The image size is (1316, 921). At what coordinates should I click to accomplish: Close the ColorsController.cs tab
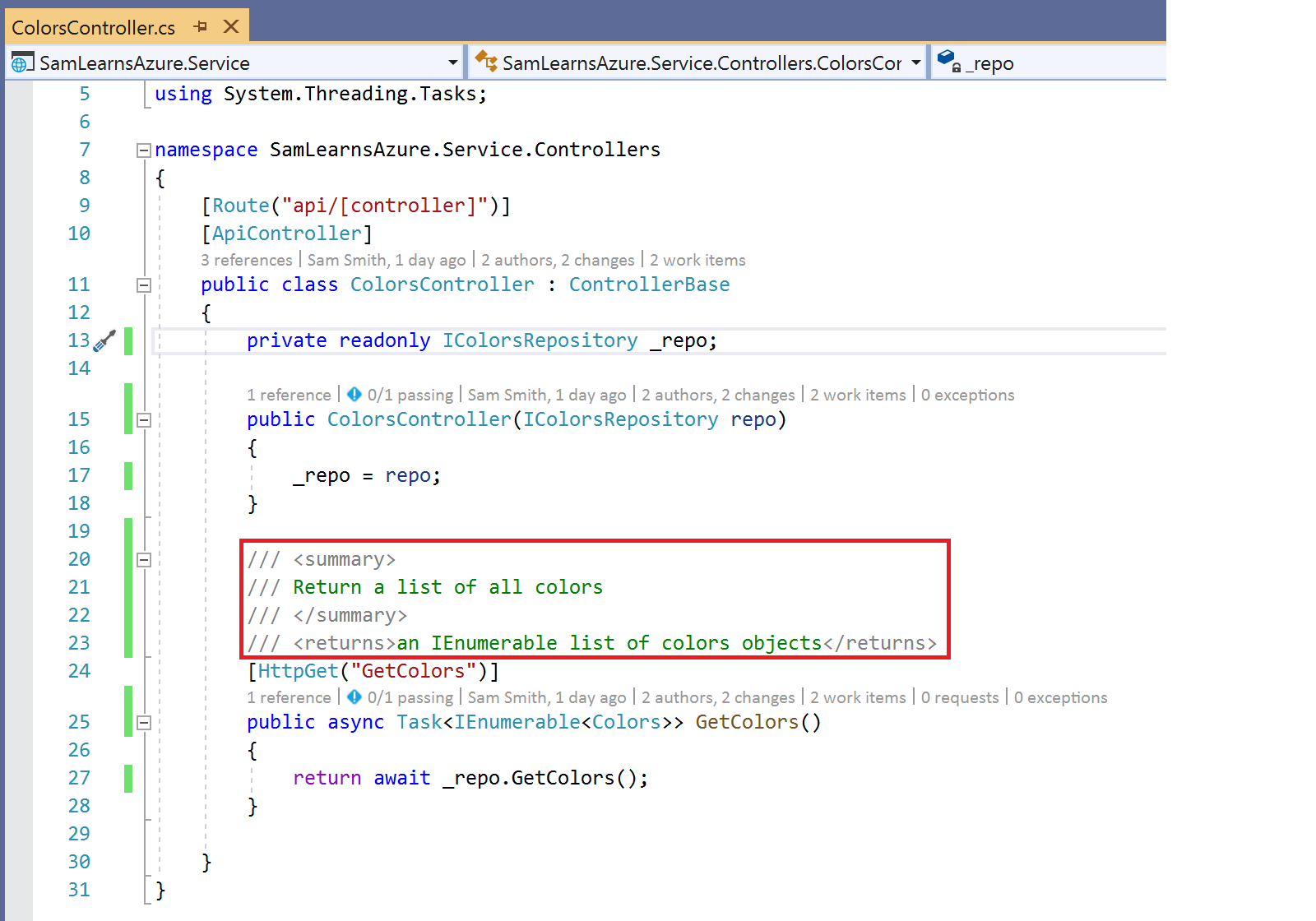point(231,27)
